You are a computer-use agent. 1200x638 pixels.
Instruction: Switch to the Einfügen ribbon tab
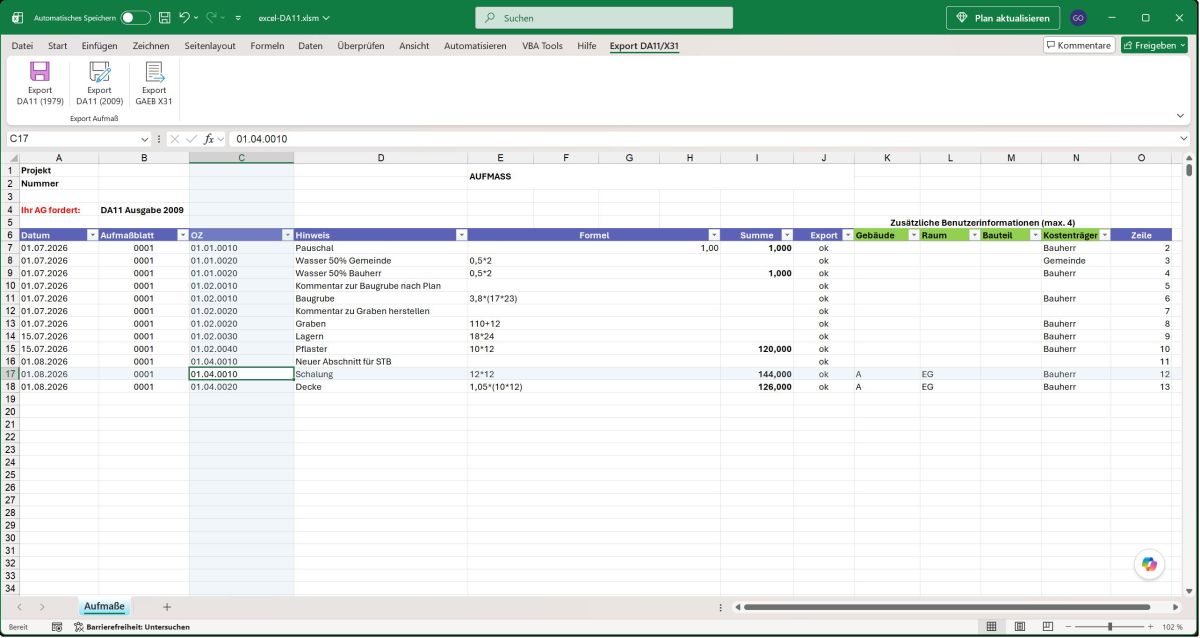coord(99,46)
